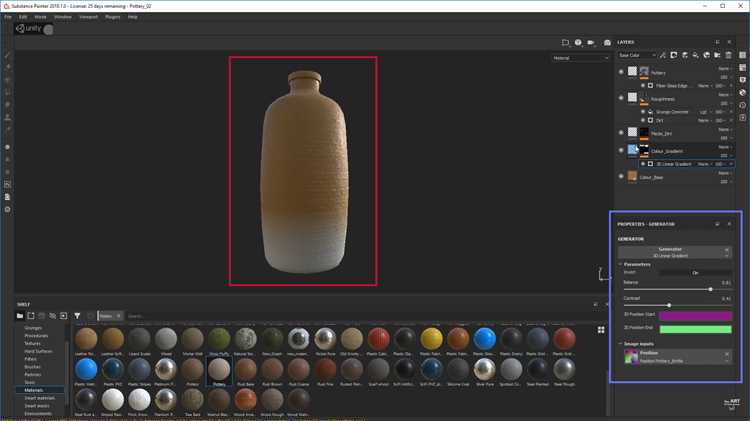Open the Display Settings dock icon

tap(742, 80)
